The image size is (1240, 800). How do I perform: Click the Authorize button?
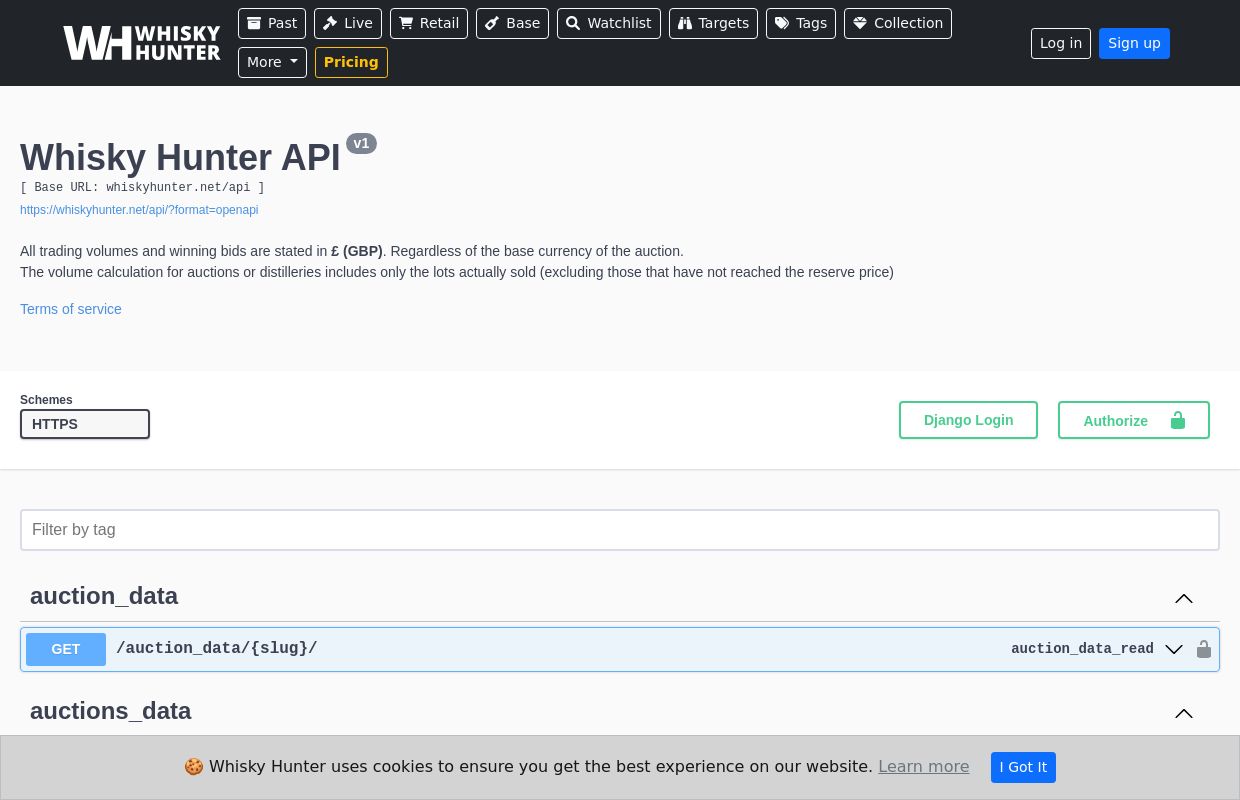point(1134,420)
